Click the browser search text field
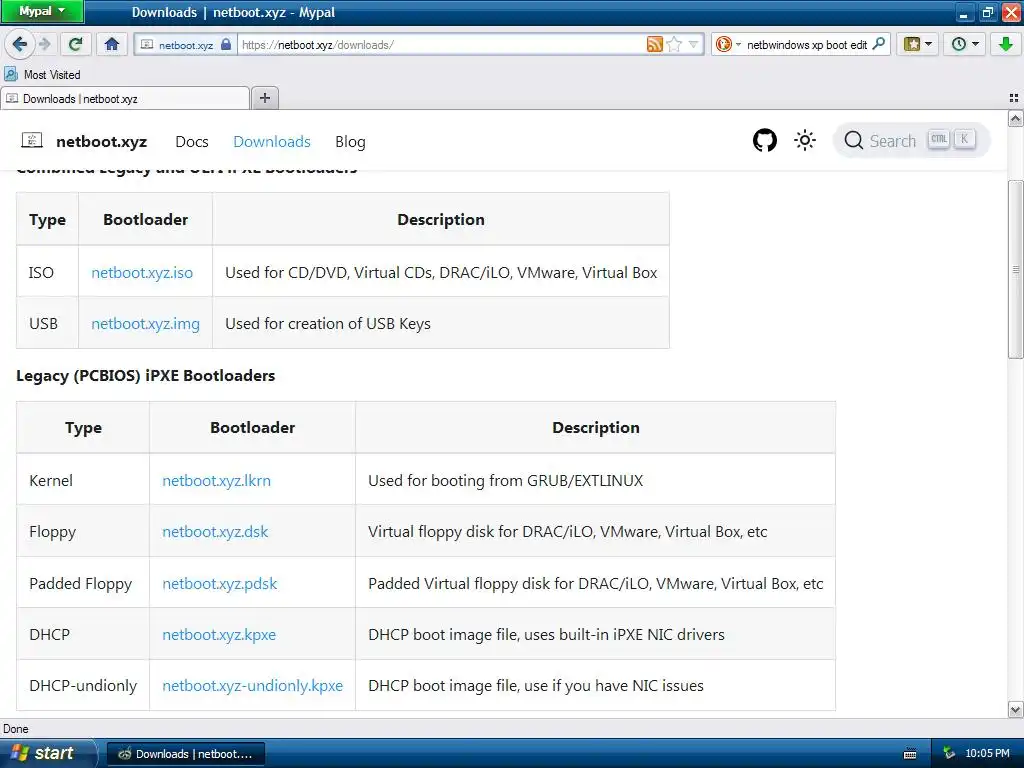This screenshot has width=1024, height=768. pyautogui.click(x=807, y=44)
